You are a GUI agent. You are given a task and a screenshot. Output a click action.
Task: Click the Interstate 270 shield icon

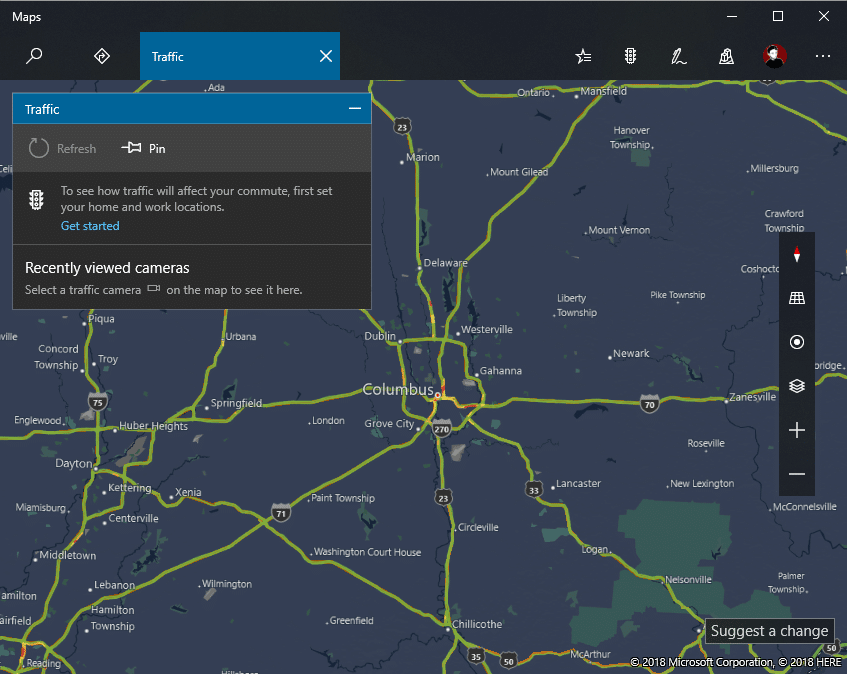point(442,429)
